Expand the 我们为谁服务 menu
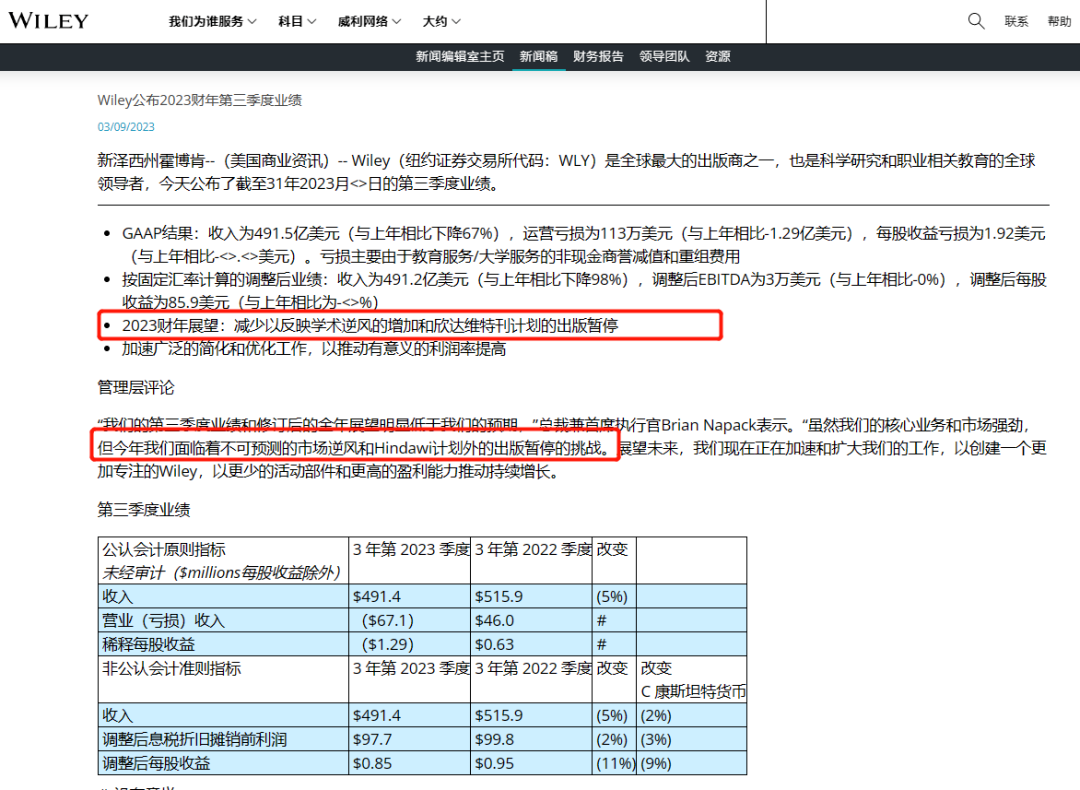 pos(212,21)
